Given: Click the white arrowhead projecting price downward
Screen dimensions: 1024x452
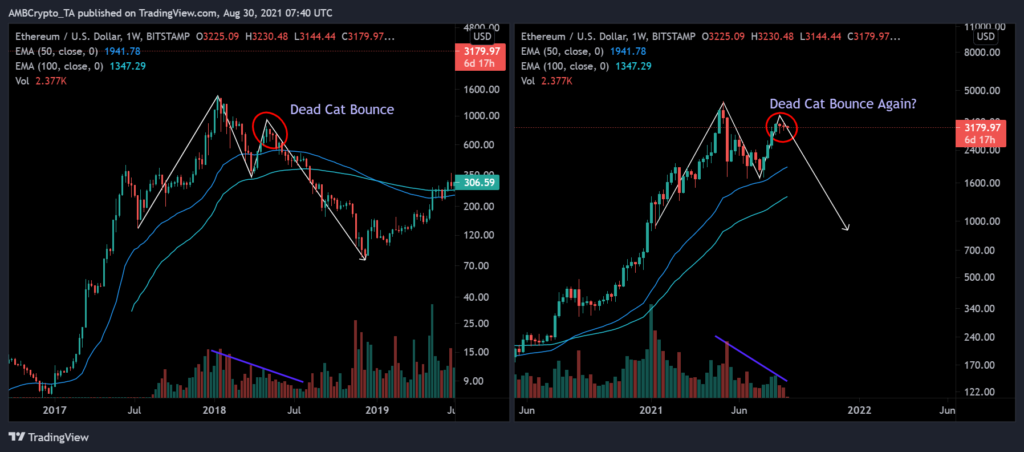Looking at the screenshot, I should click(x=846, y=227).
